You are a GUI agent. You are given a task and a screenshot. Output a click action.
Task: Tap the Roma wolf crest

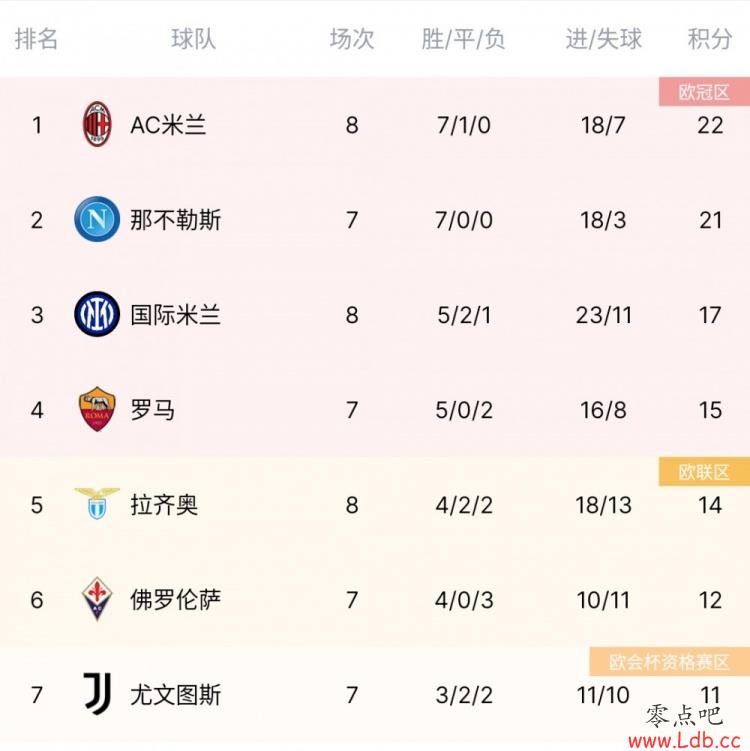click(x=97, y=409)
